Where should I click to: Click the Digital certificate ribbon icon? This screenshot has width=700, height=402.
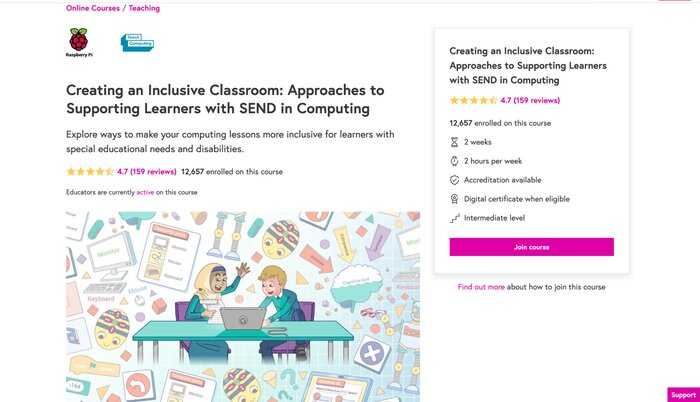(x=454, y=199)
